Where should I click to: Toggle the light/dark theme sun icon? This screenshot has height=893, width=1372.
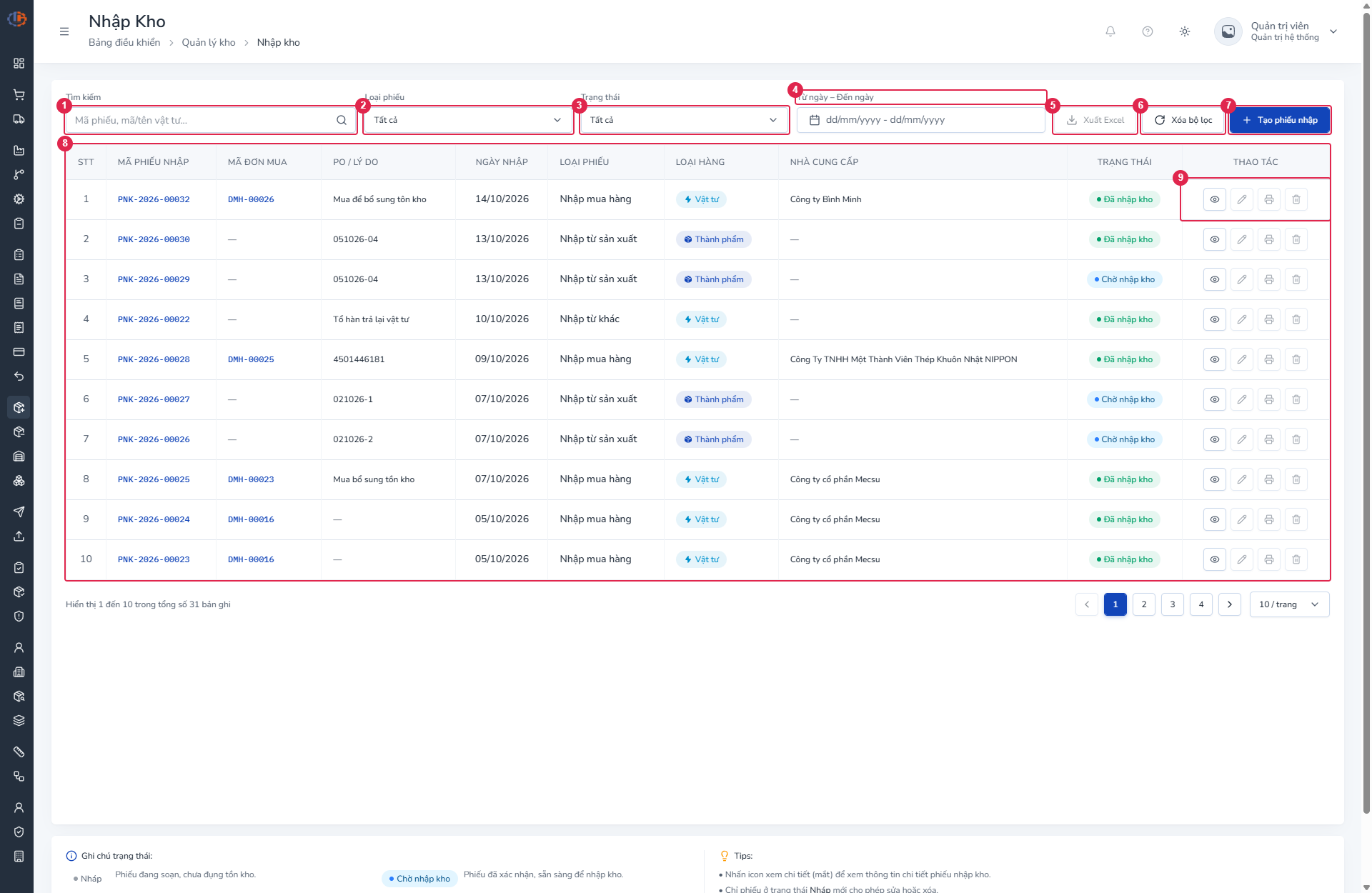pyautogui.click(x=1185, y=31)
